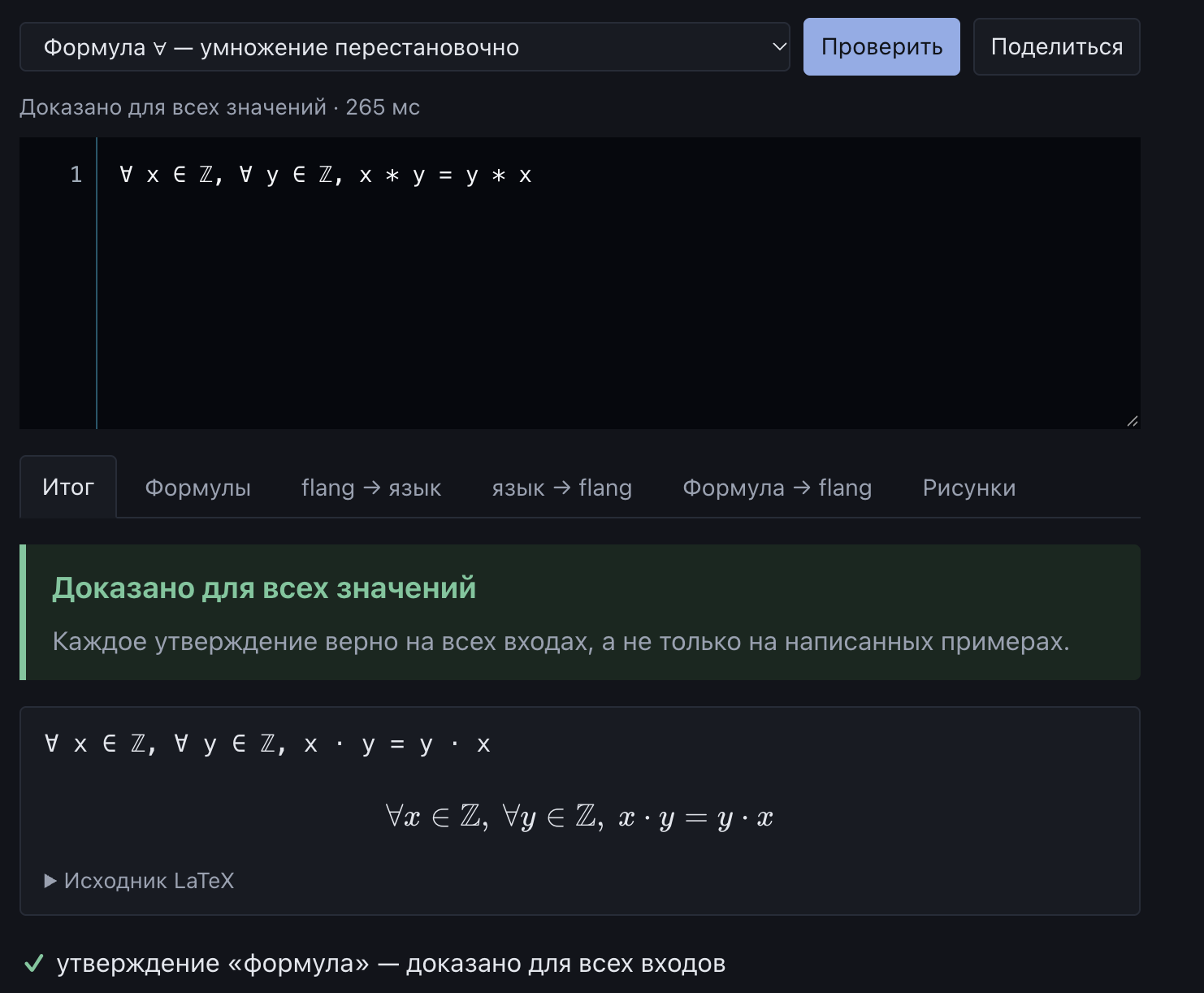Click the Проверить button
The image size is (1204, 993).
click(x=881, y=47)
